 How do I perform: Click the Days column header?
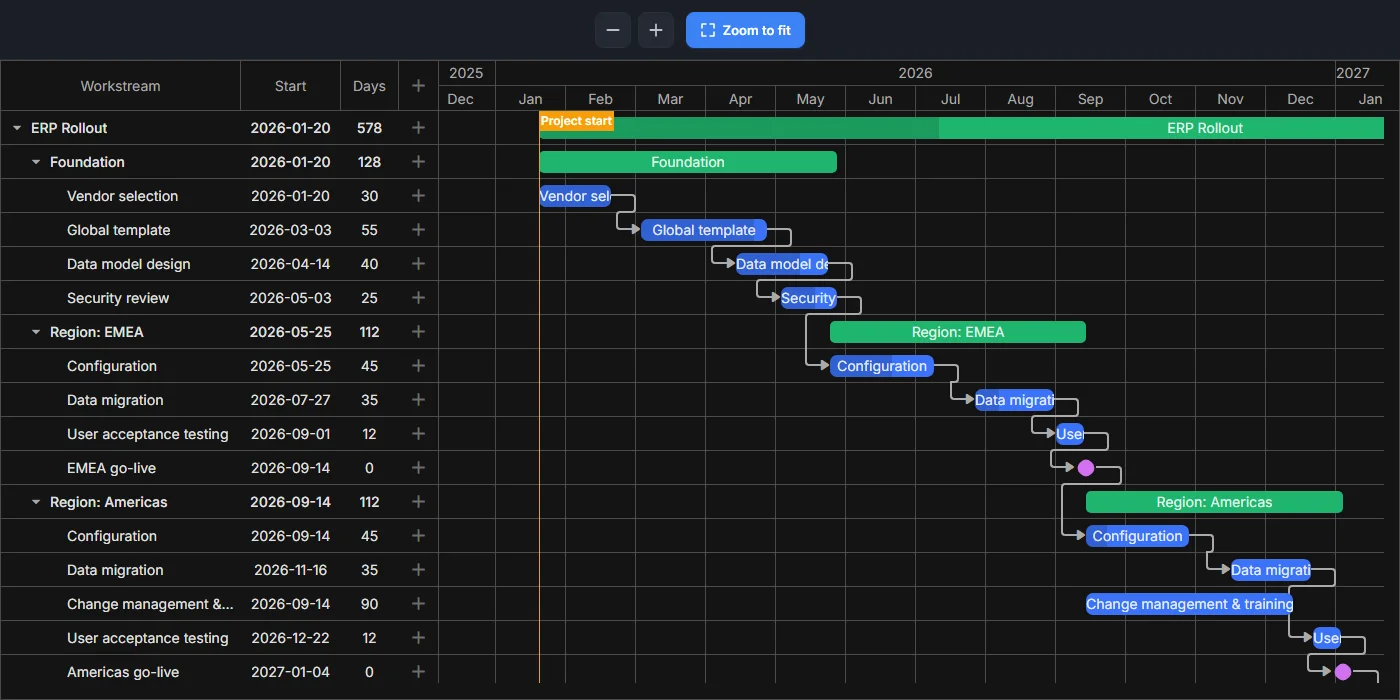click(x=369, y=86)
